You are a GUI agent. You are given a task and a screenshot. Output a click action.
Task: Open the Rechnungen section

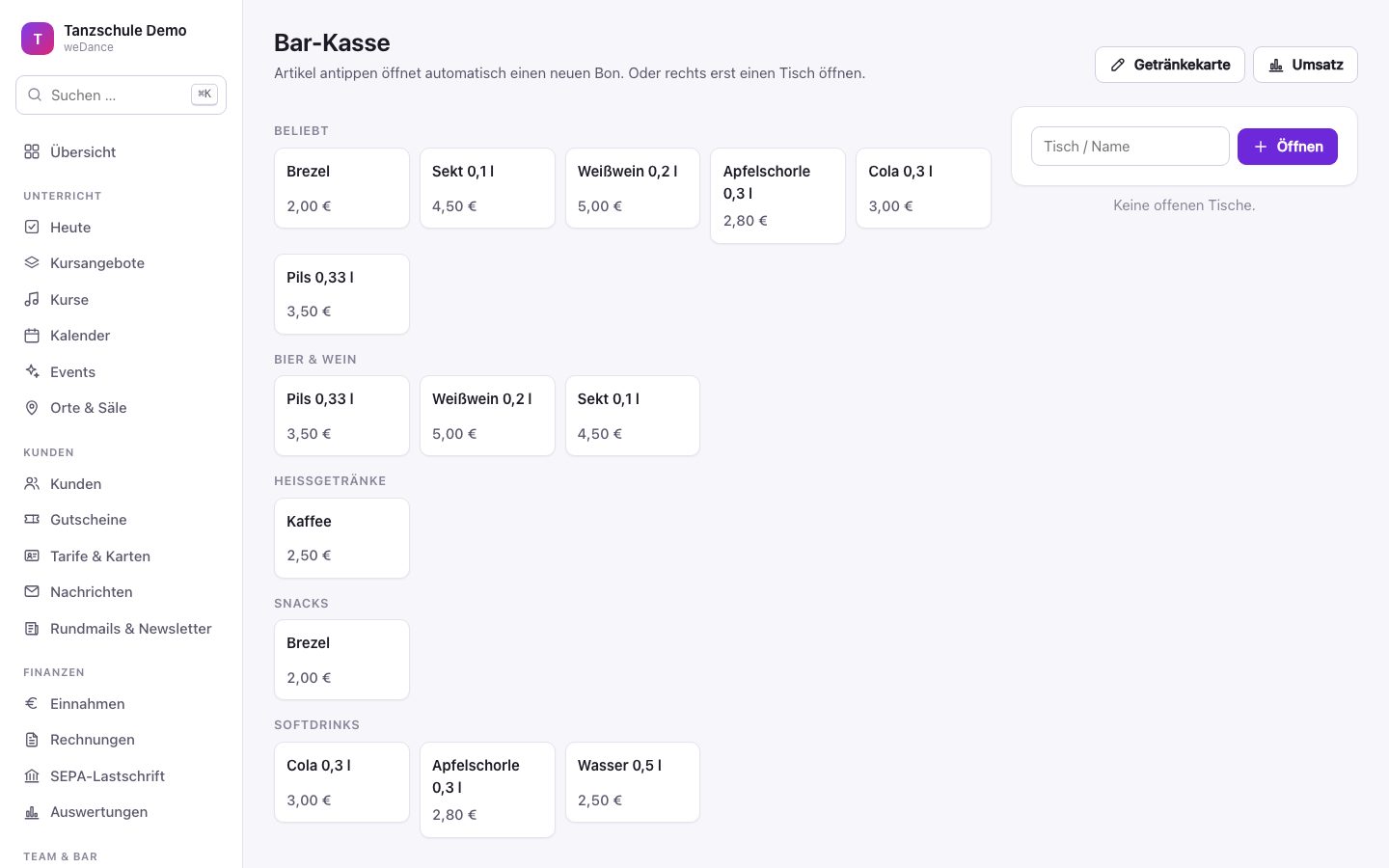[122, 739]
